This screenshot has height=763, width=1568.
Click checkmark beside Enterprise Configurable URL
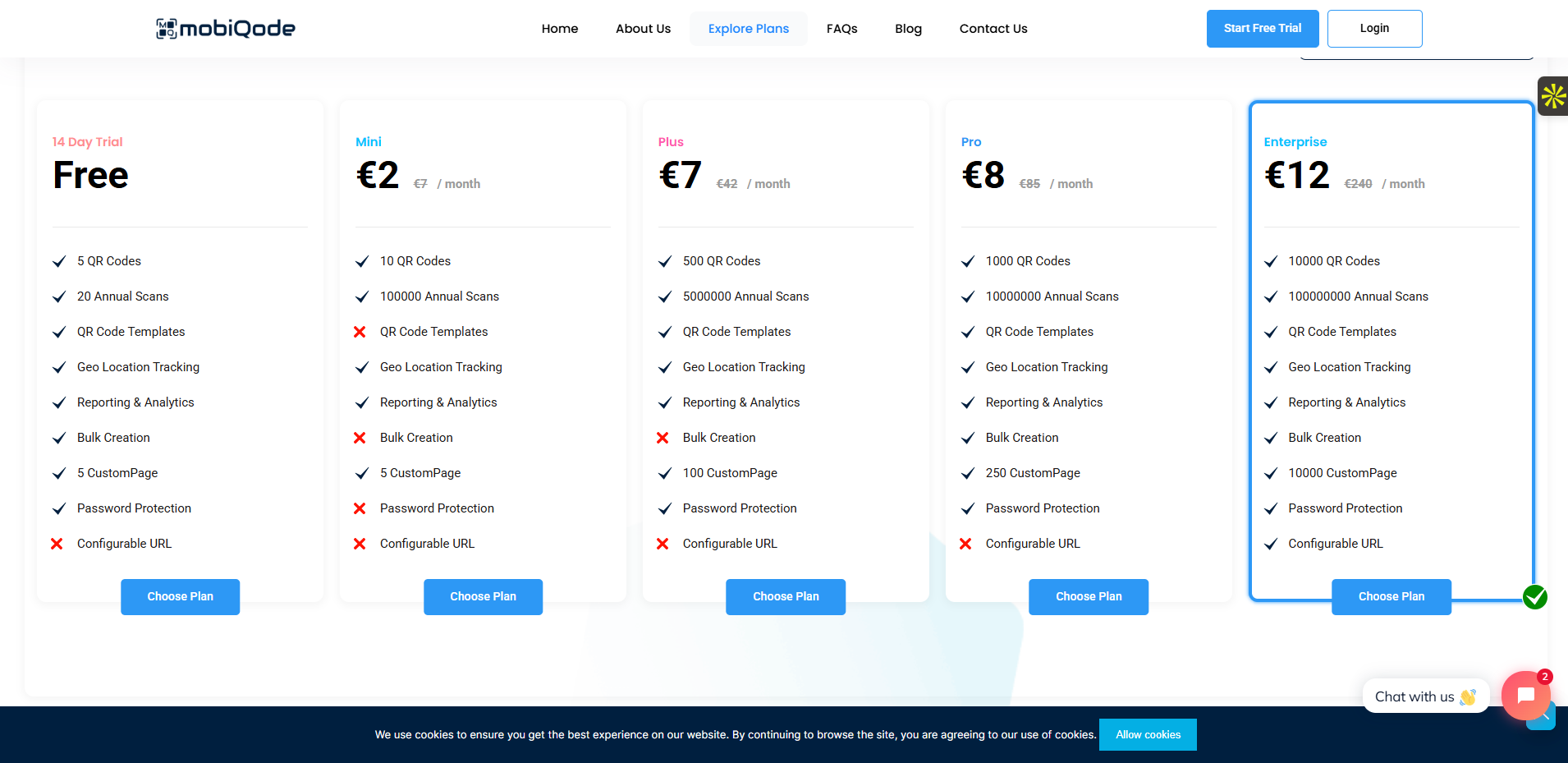click(1271, 544)
